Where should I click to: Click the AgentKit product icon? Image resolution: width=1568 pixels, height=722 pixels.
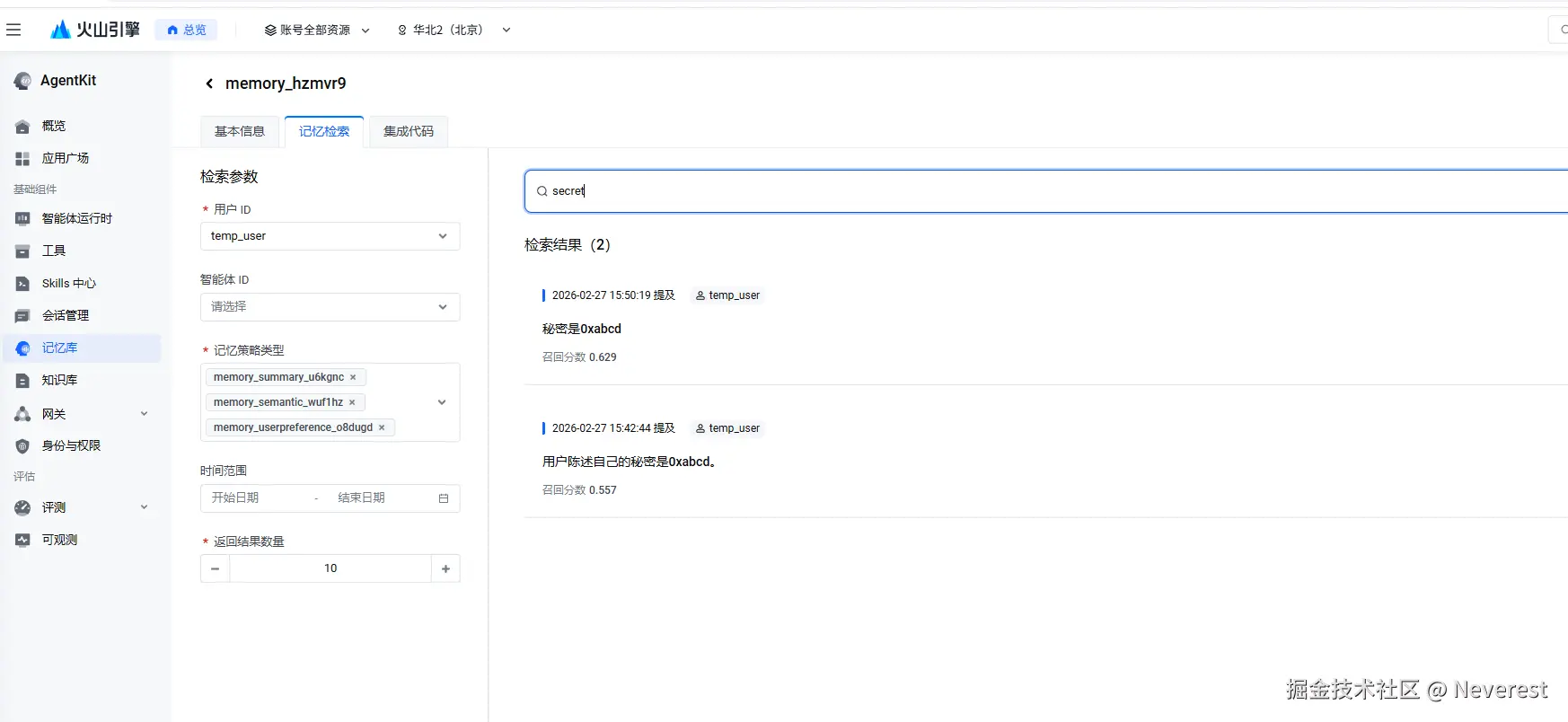click(22, 81)
